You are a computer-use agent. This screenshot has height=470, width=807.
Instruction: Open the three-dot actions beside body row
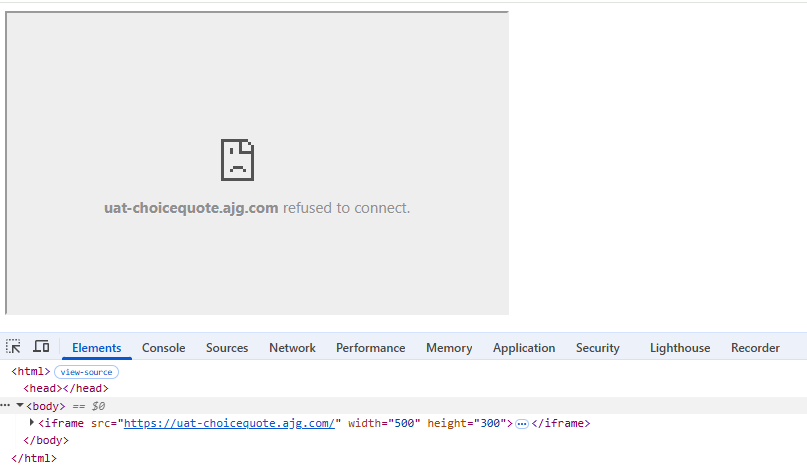[x=5, y=405]
